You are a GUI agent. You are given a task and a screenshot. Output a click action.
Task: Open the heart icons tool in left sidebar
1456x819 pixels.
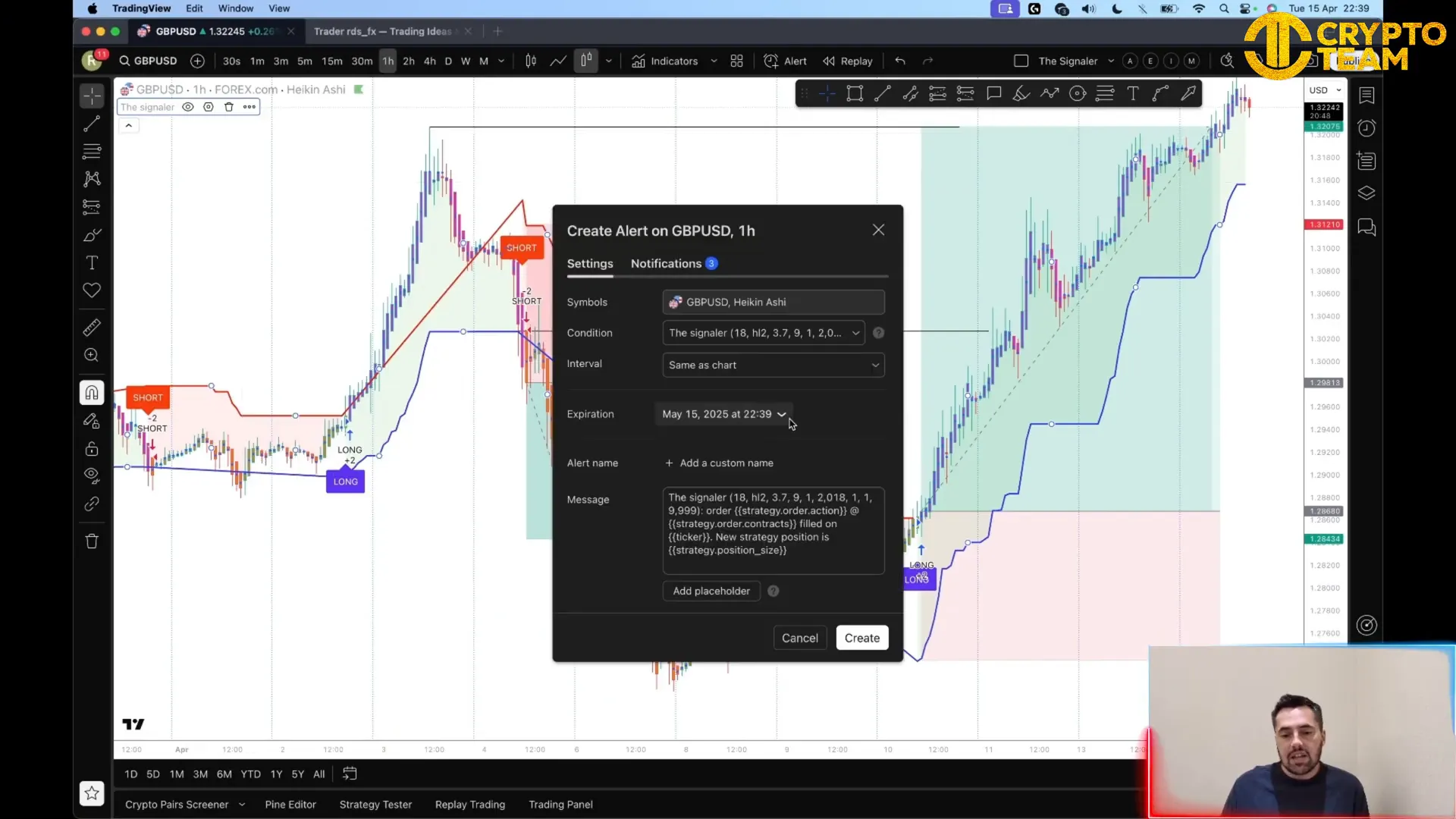pos(92,290)
